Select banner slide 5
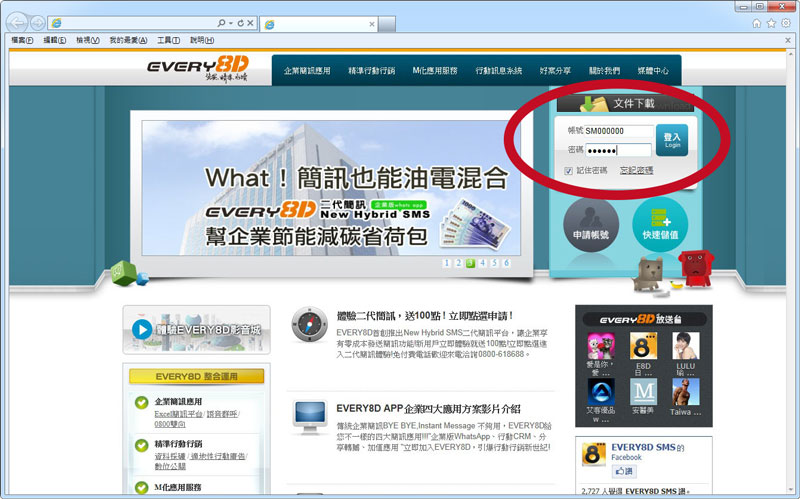This screenshot has height=499, width=800. click(x=494, y=263)
